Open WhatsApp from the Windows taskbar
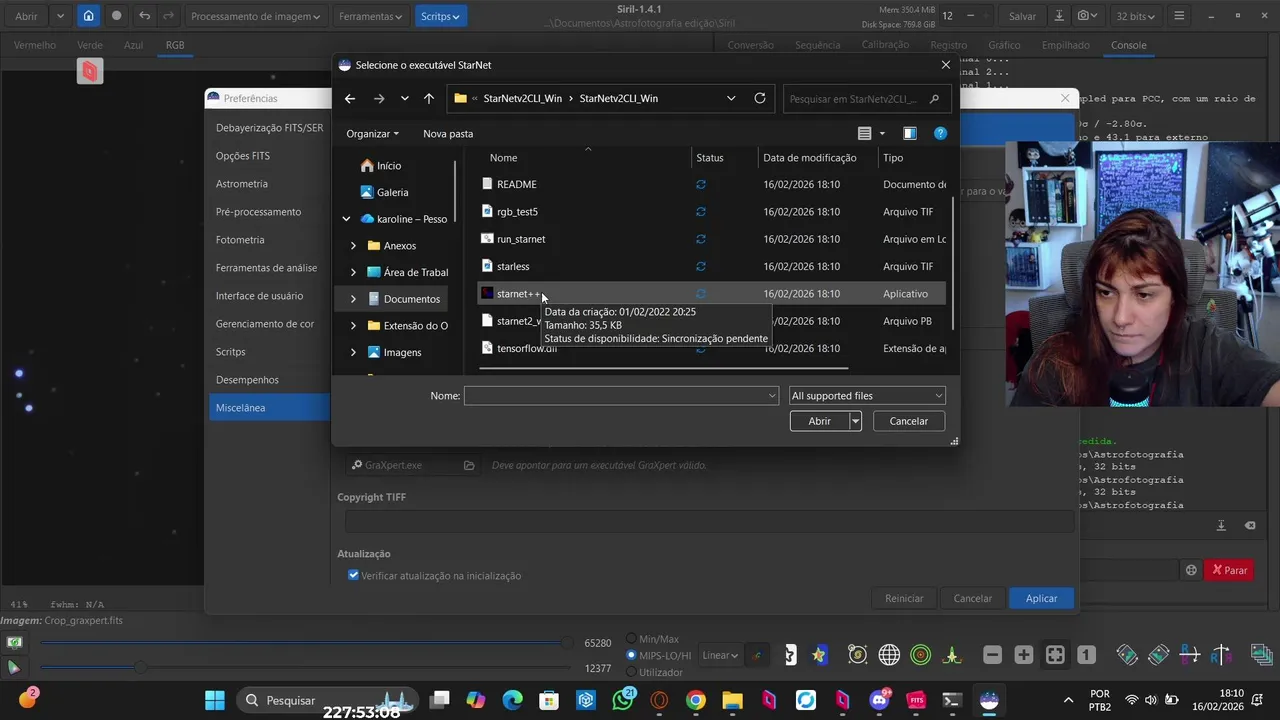This screenshot has height=720, width=1280. (623, 700)
